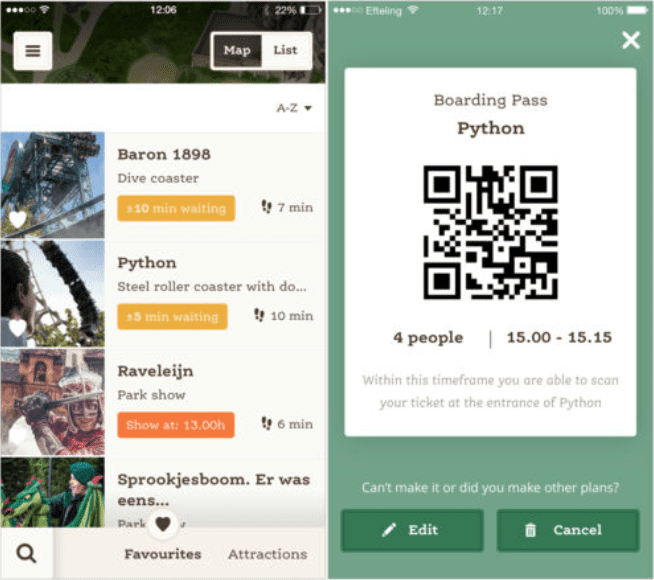Cancel the Python boarding pass

(x=568, y=530)
